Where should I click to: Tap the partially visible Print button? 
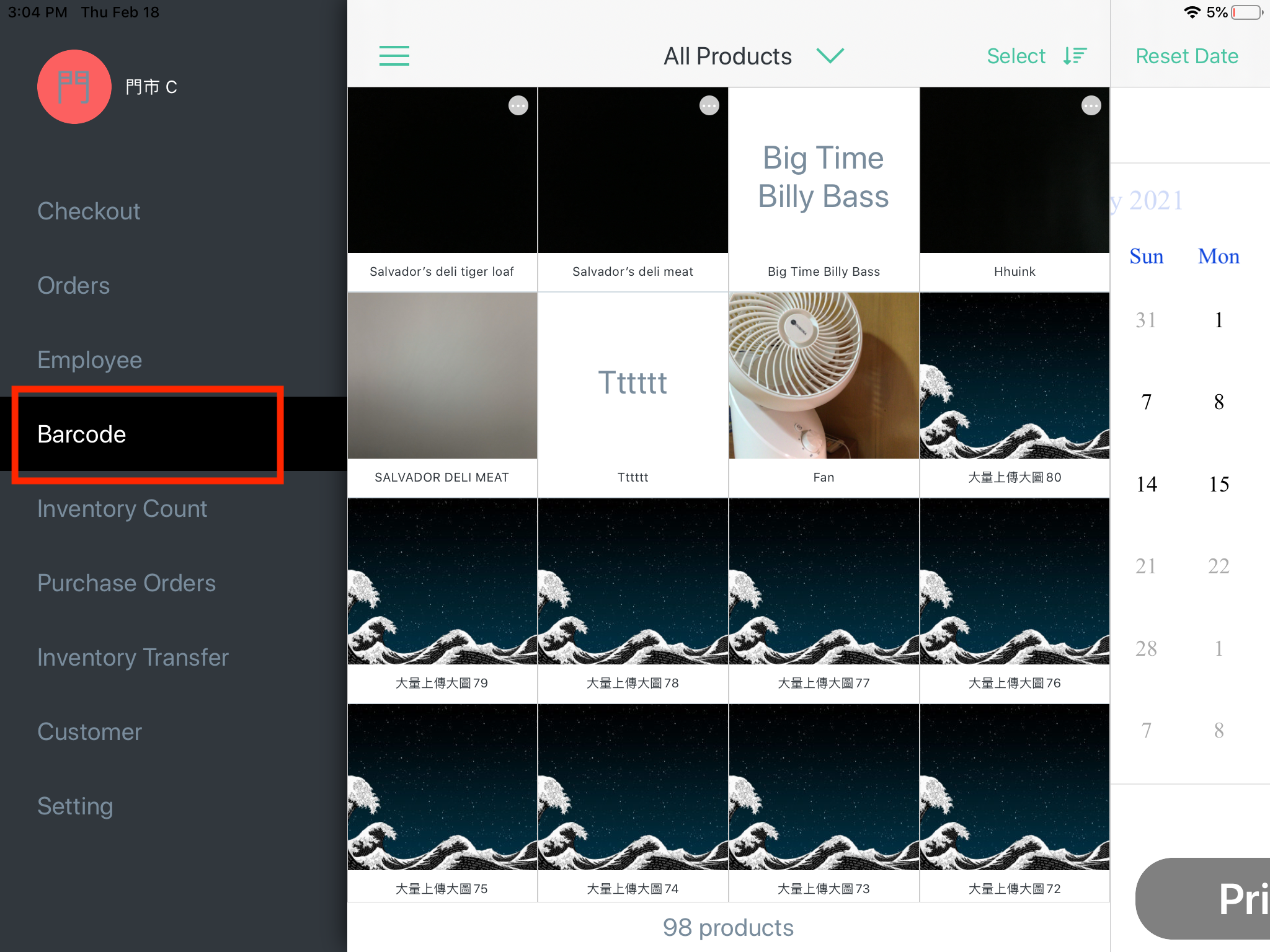pyautogui.click(x=1203, y=899)
